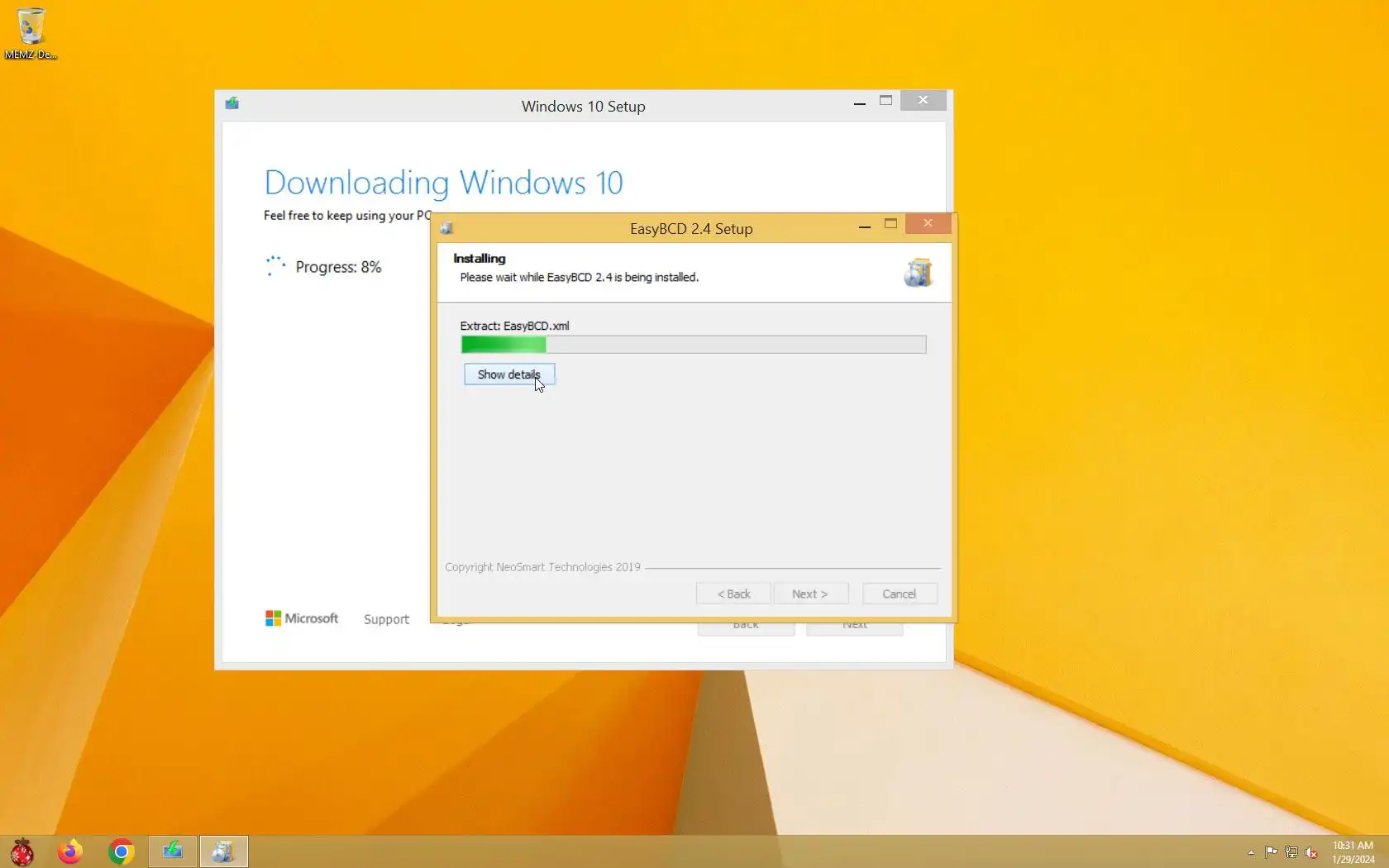Viewport: 1389px width, 868px height.
Task: Show hidden icons arrow in system tray
Action: [1251, 852]
